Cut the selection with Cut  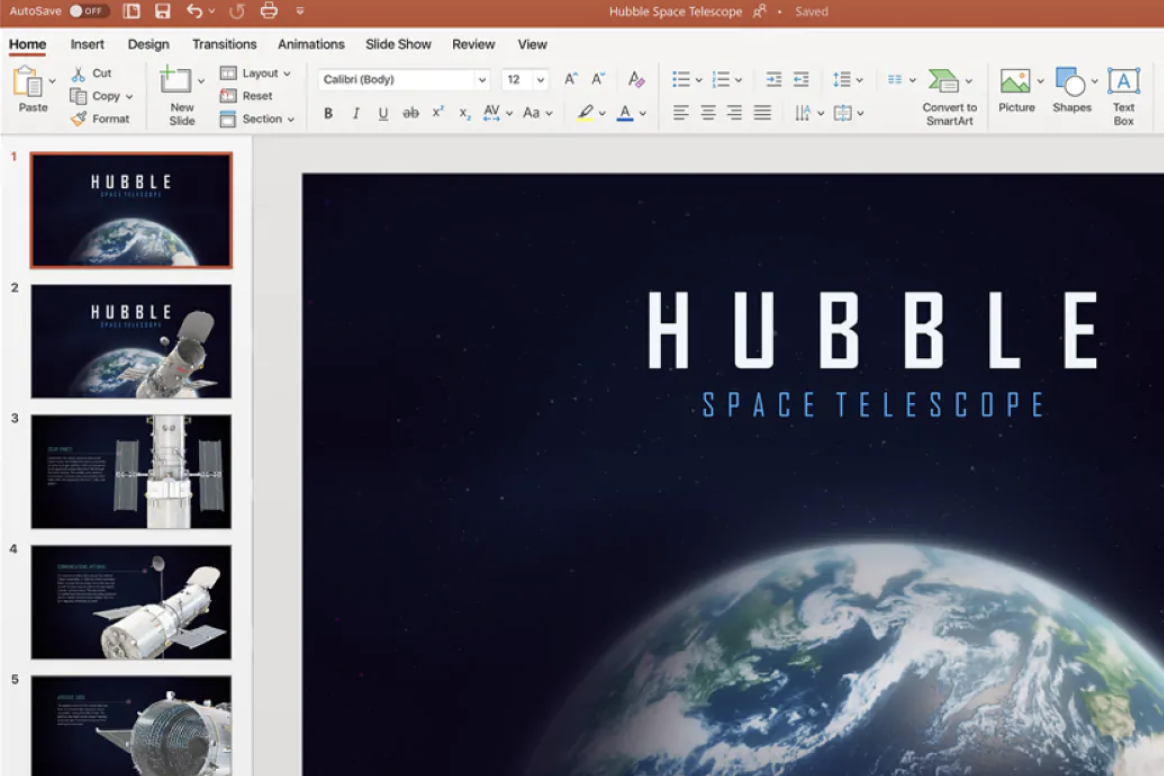click(91, 74)
